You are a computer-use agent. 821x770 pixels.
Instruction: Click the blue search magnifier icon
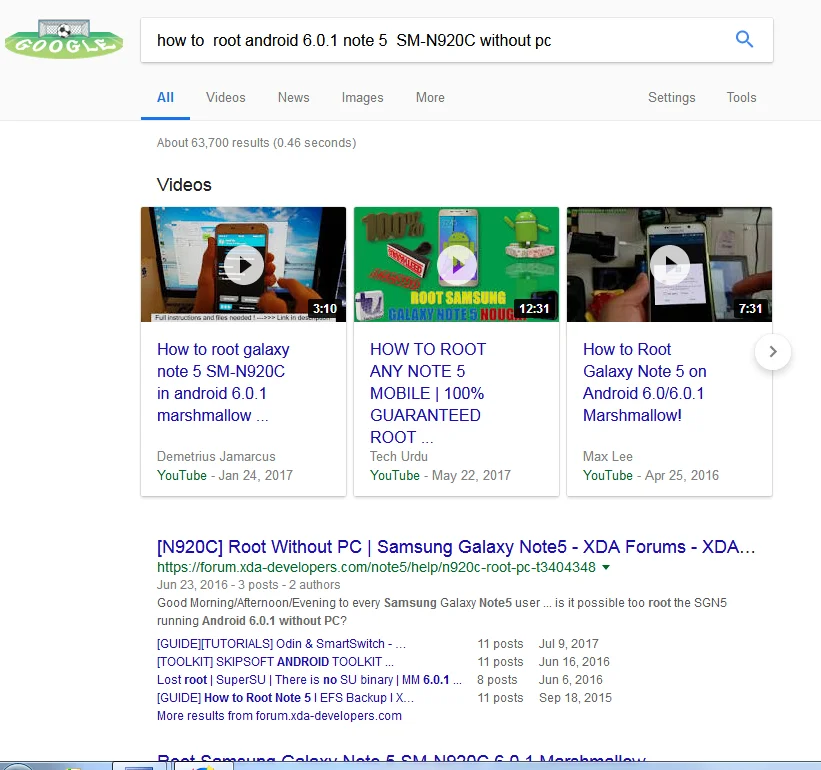(744, 39)
